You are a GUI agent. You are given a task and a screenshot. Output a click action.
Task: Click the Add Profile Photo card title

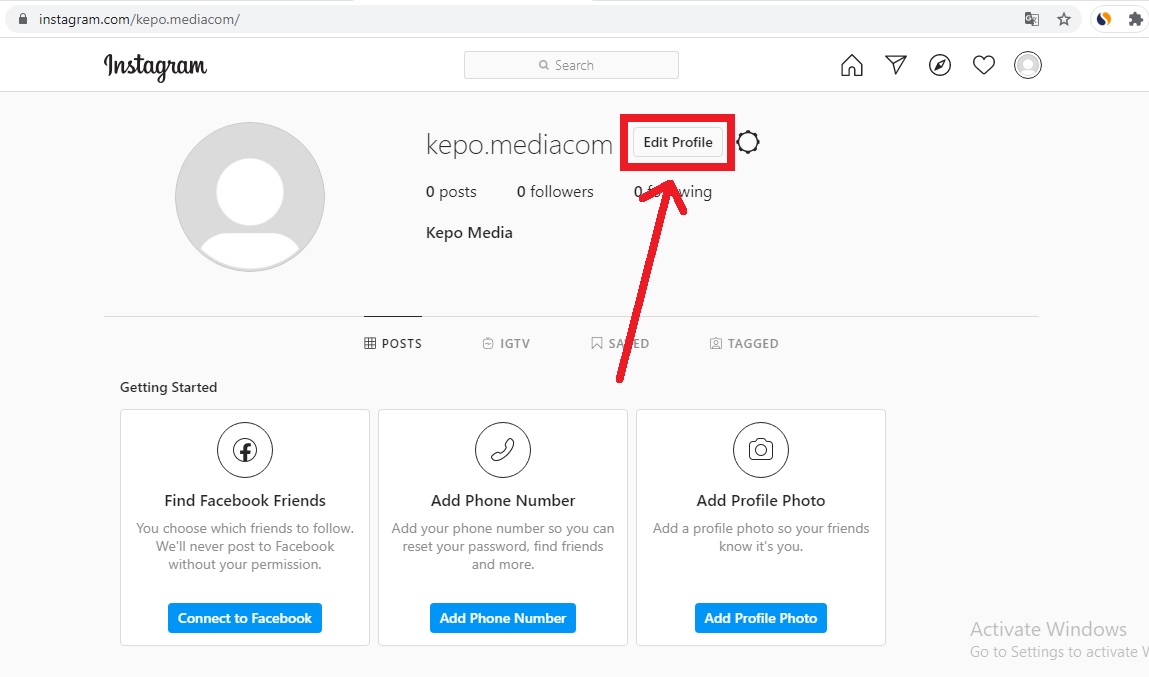[x=761, y=500]
